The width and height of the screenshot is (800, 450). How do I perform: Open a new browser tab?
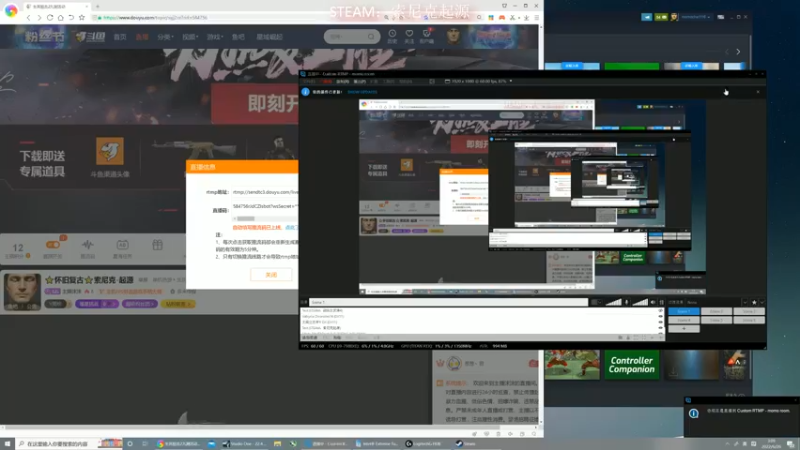click(97, 6)
